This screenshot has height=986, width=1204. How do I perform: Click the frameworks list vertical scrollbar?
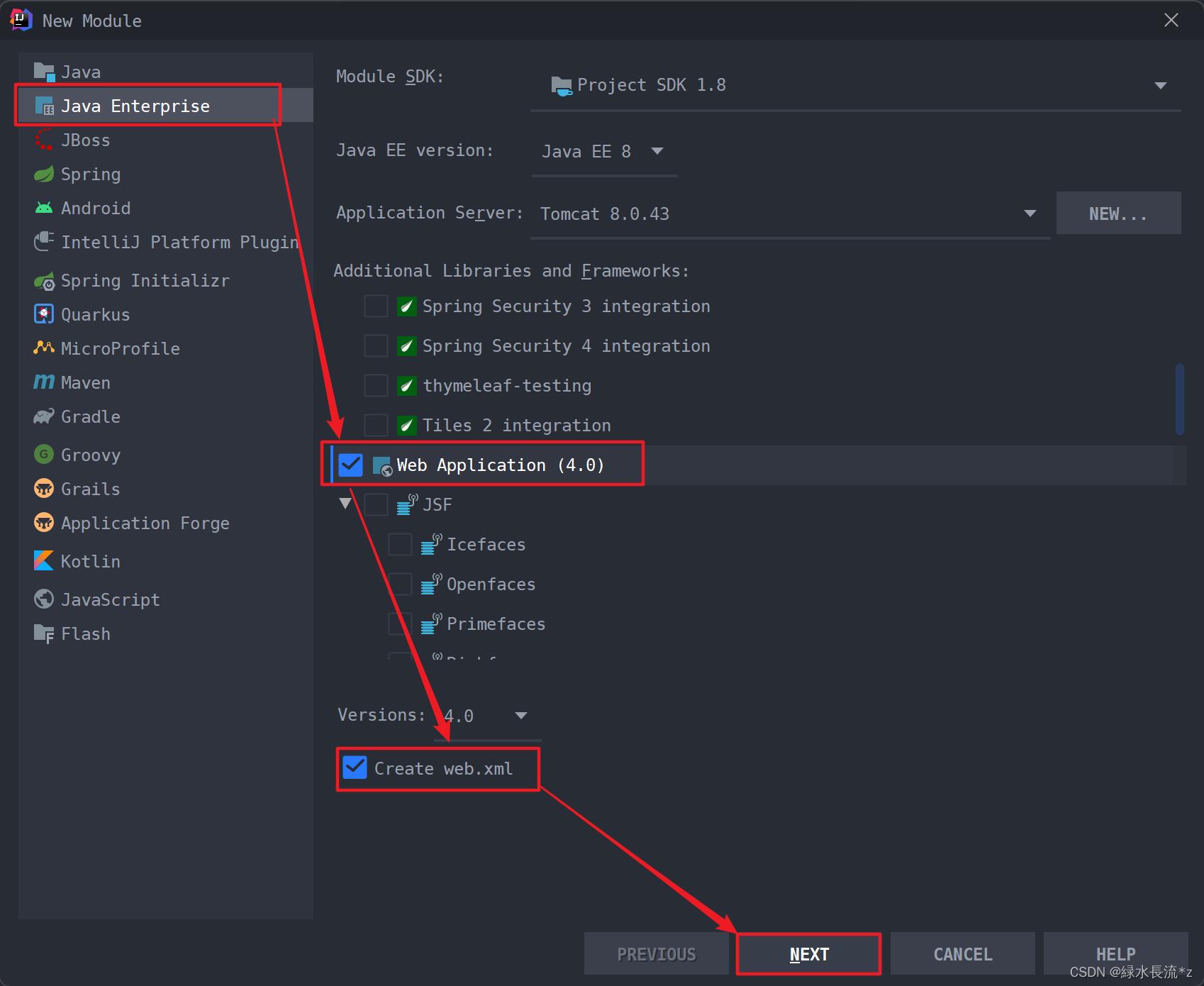click(x=1180, y=399)
